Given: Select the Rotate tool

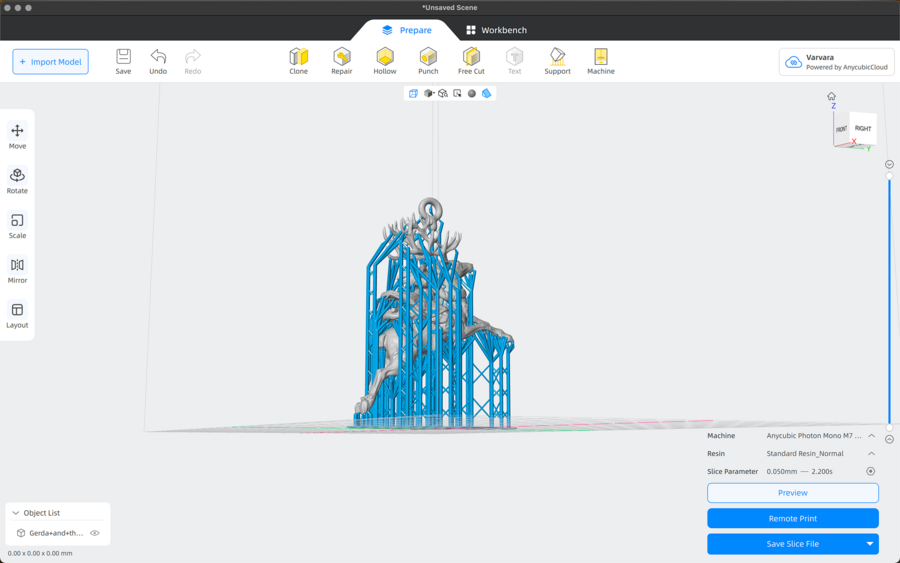Looking at the screenshot, I should point(17,181).
